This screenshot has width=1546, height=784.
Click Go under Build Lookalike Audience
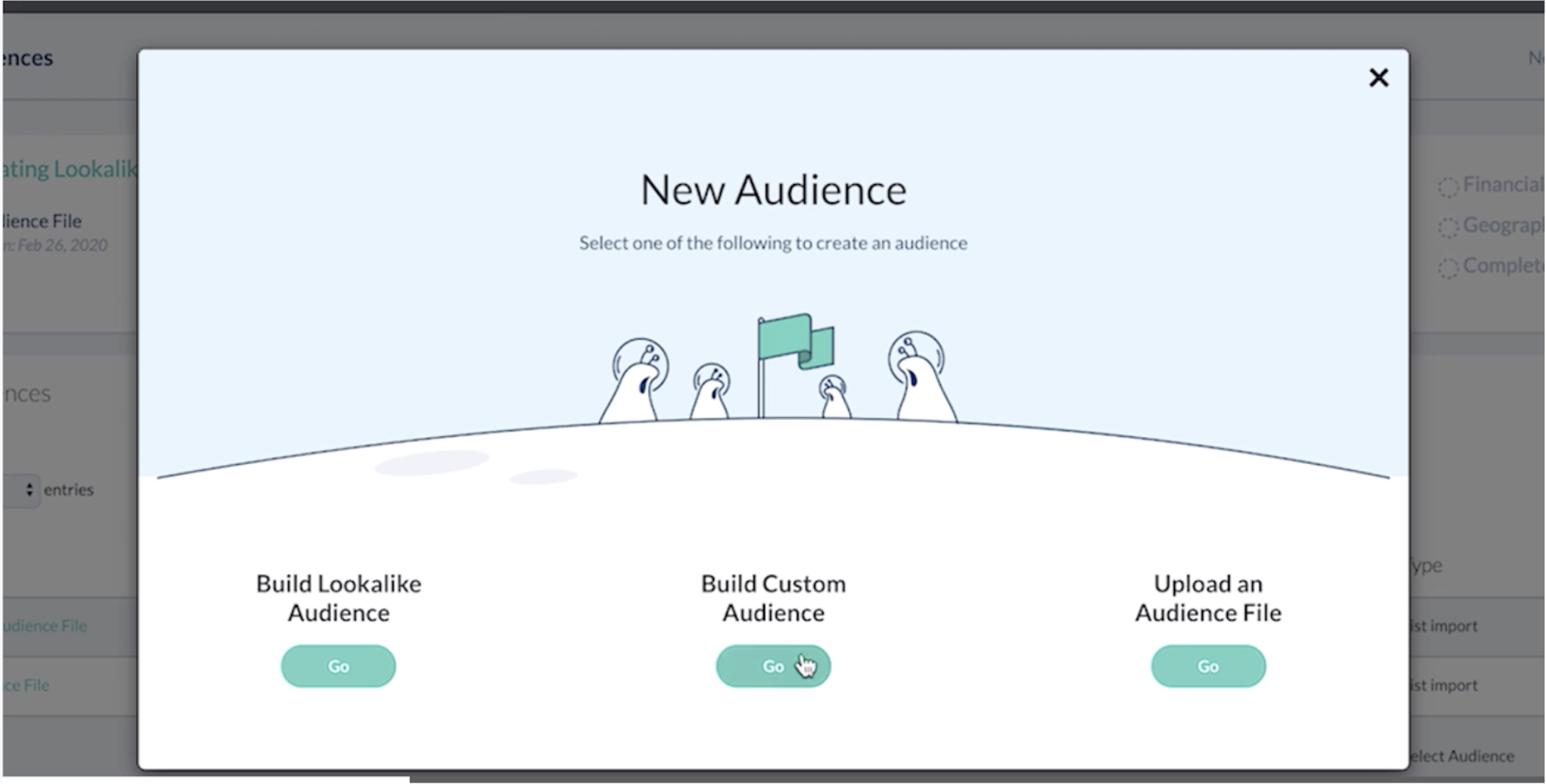(x=338, y=666)
